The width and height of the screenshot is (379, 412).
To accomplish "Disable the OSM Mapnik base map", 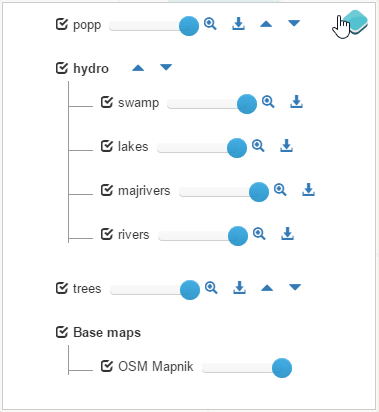I will 107,366.
